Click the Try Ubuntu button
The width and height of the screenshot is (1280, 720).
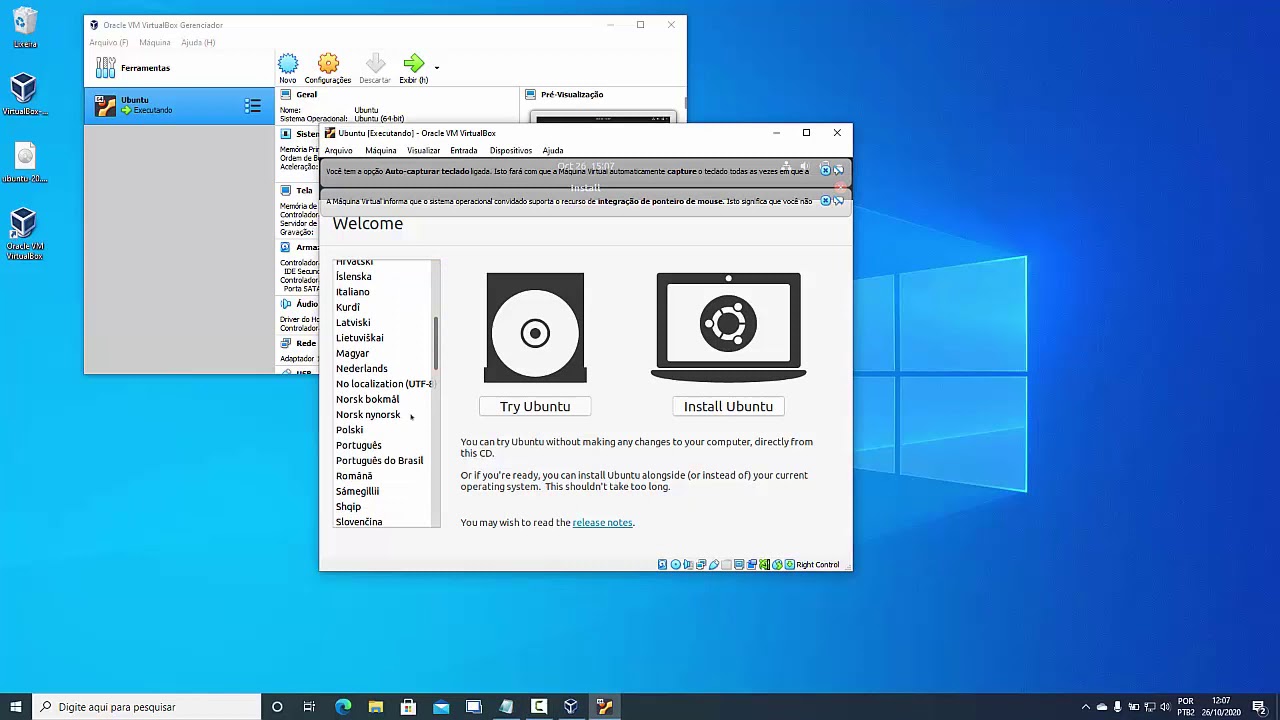[x=535, y=406]
